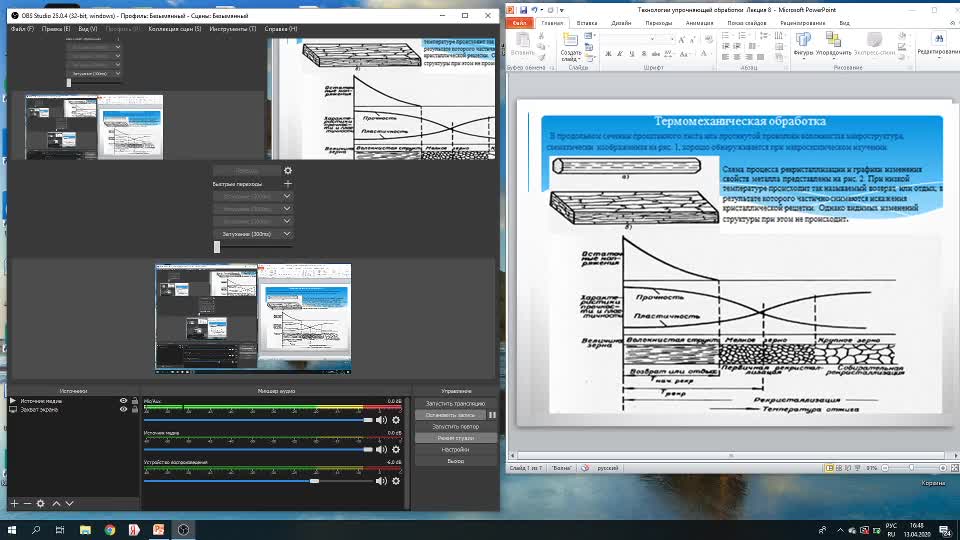This screenshot has width=960, height=540.
Task: Open File menu in OBS Studio
Action: [x=22, y=29]
